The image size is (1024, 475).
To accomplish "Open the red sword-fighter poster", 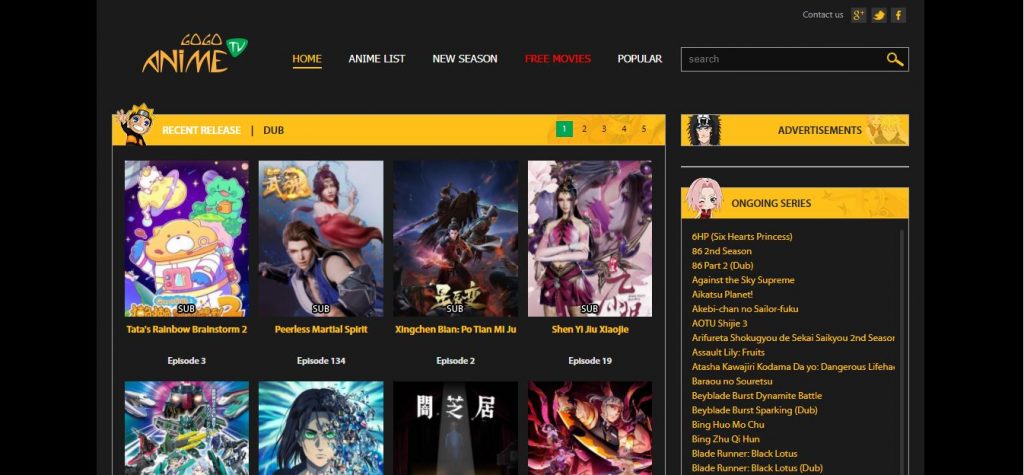I will pyautogui.click(x=590, y=428).
